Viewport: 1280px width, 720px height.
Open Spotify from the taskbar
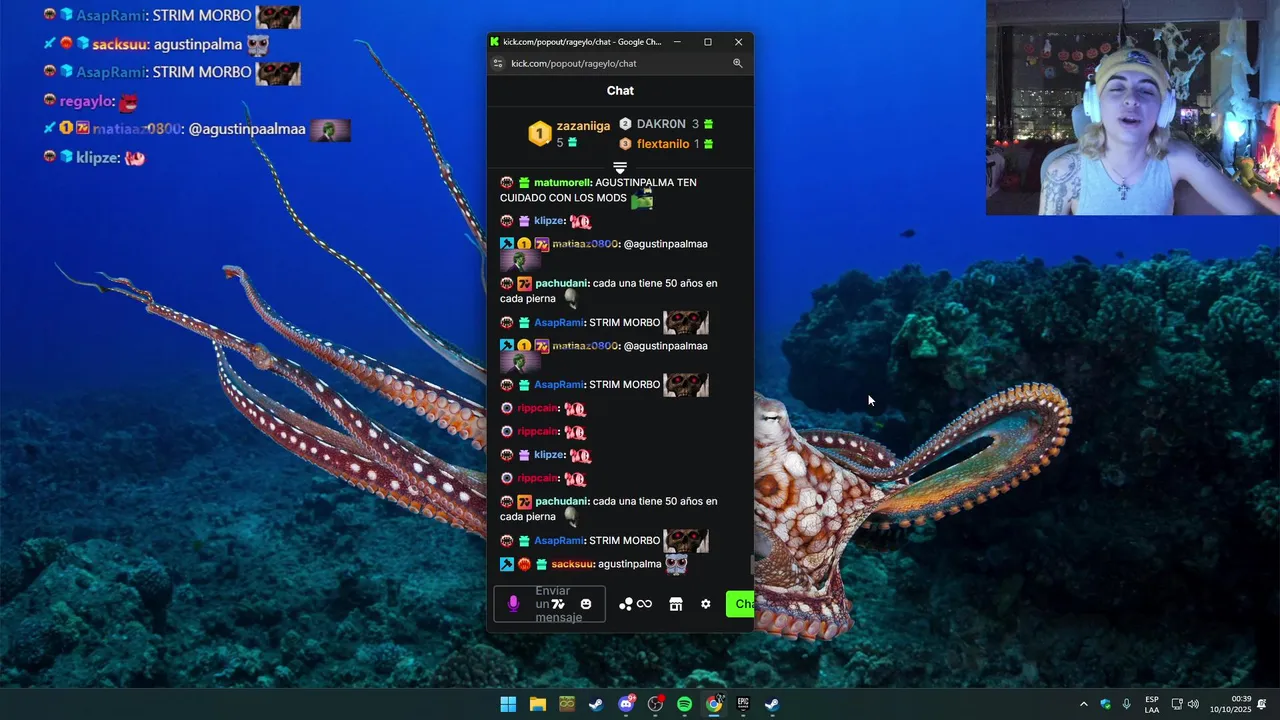(684, 704)
